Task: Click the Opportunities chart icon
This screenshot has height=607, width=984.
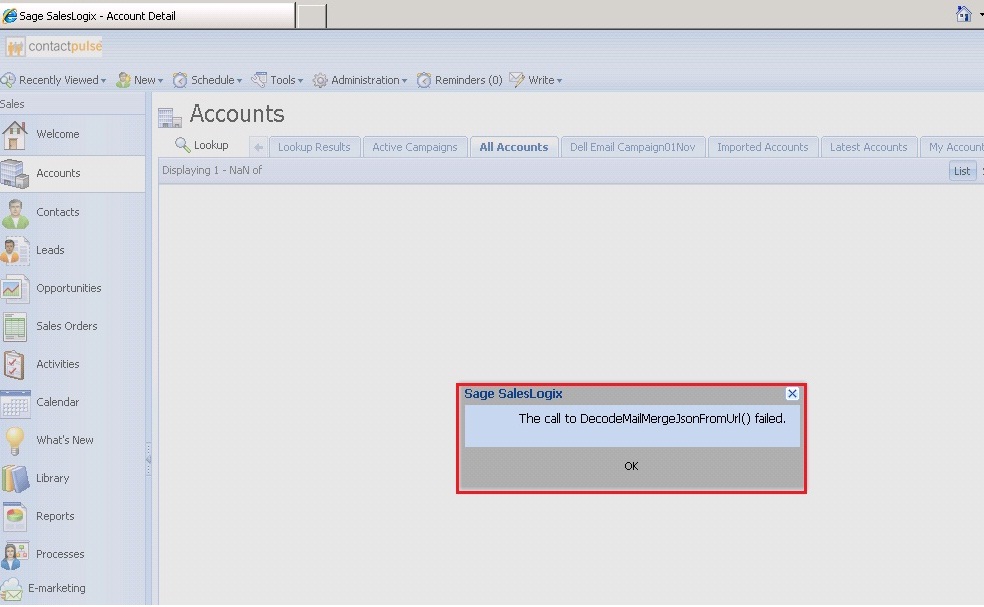Action: tap(14, 289)
